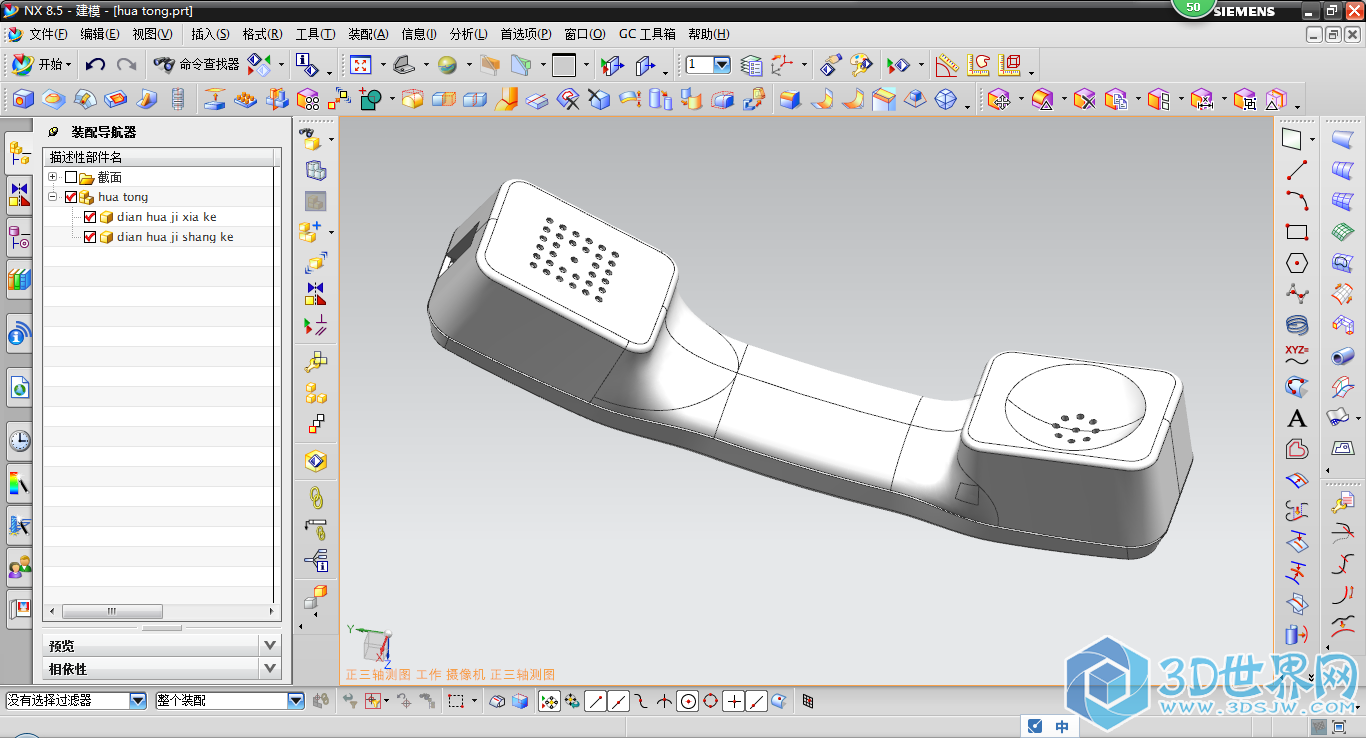Open the History clock sidebar tab
The width and height of the screenshot is (1366, 738).
(19, 440)
